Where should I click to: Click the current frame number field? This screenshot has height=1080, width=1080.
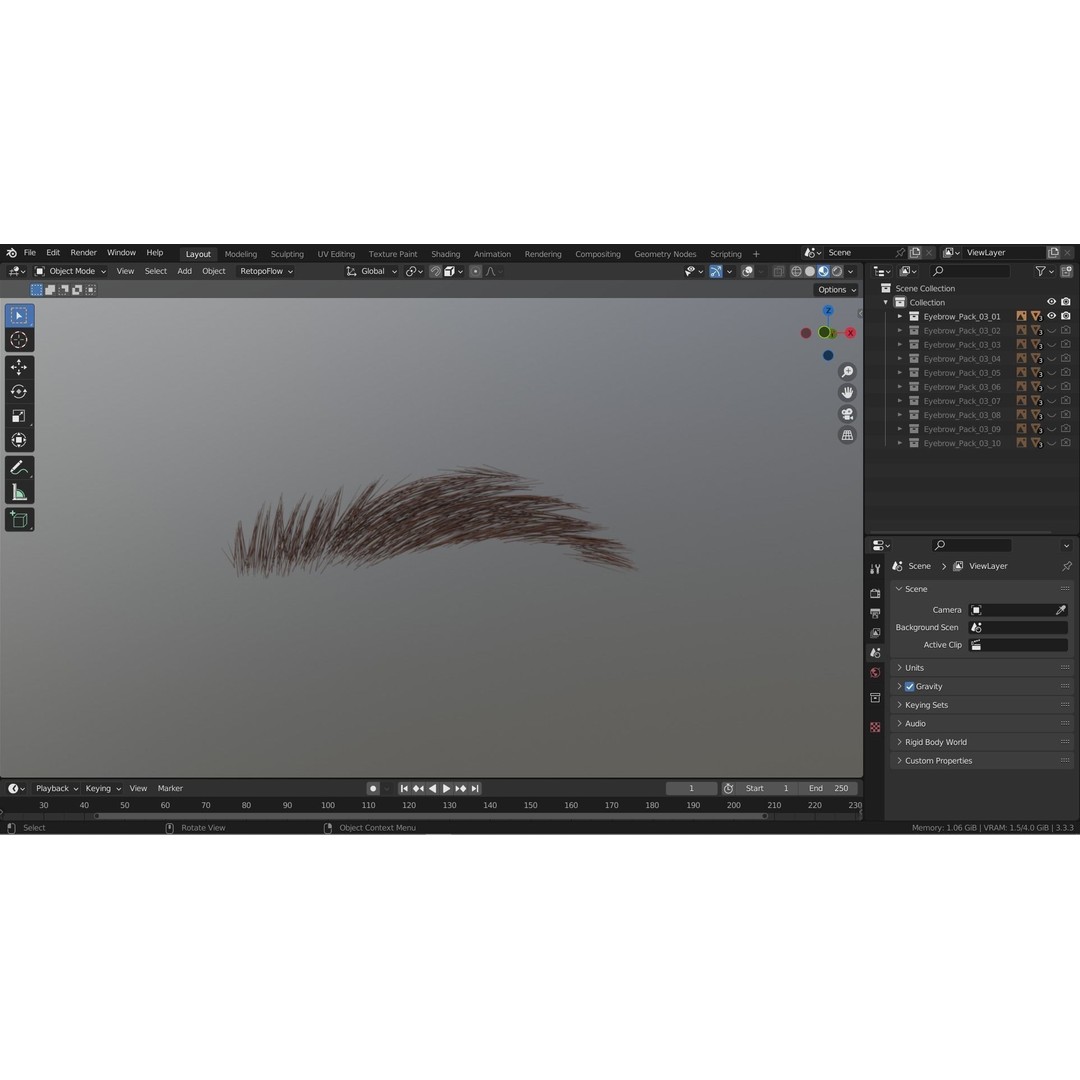tap(692, 789)
